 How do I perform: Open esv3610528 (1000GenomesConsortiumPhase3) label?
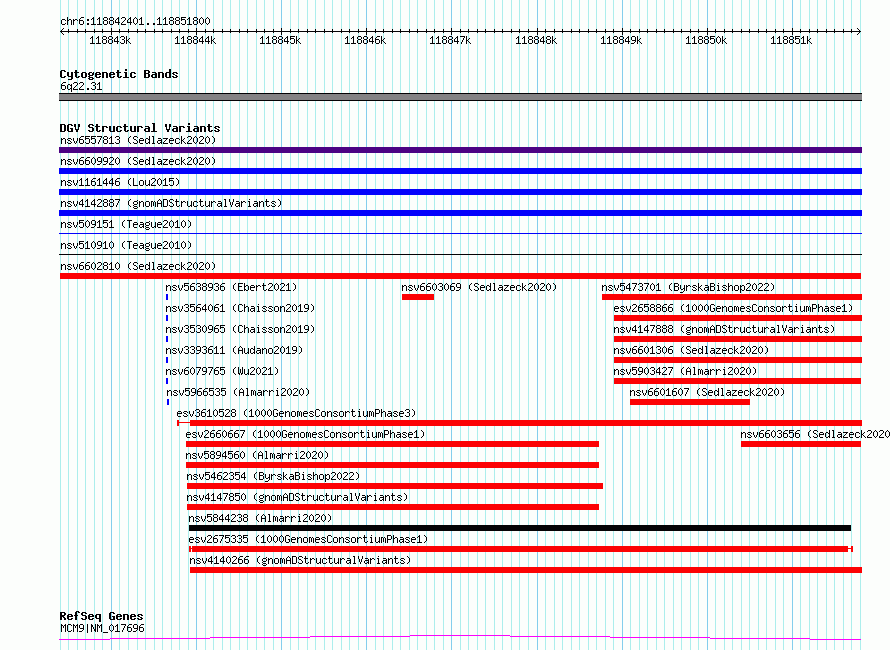[296, 413]
